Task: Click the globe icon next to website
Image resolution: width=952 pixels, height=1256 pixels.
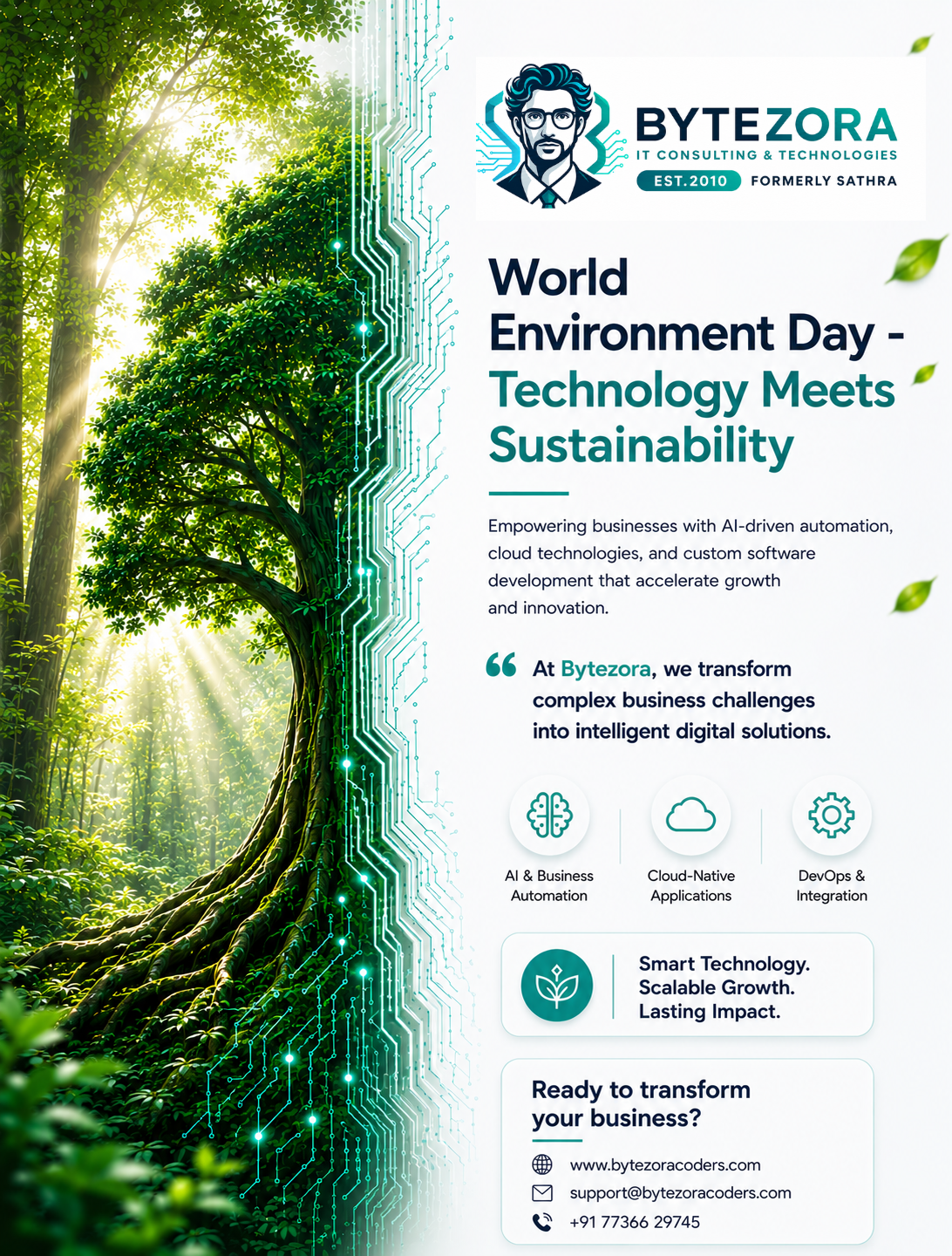Action: point(542,1164)
